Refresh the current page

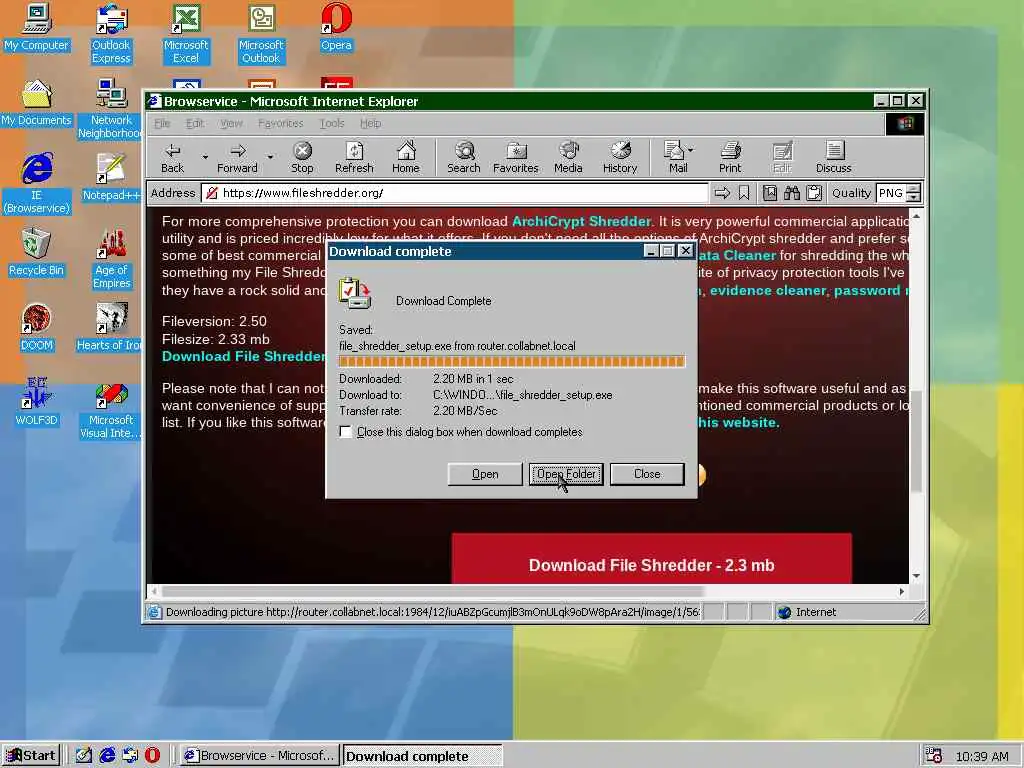coord(354,158)
